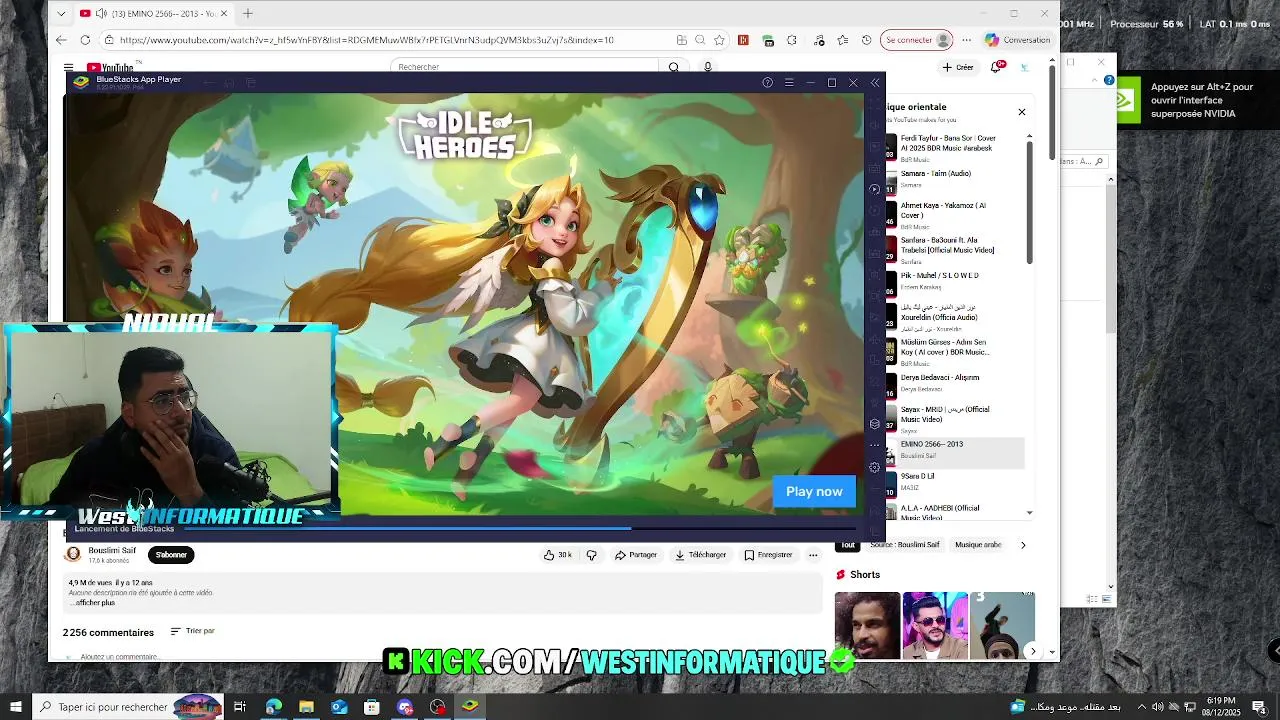Close the Musique orientale playlist panel
The width and height of the screenshot is (1280, 720).
1022,112
